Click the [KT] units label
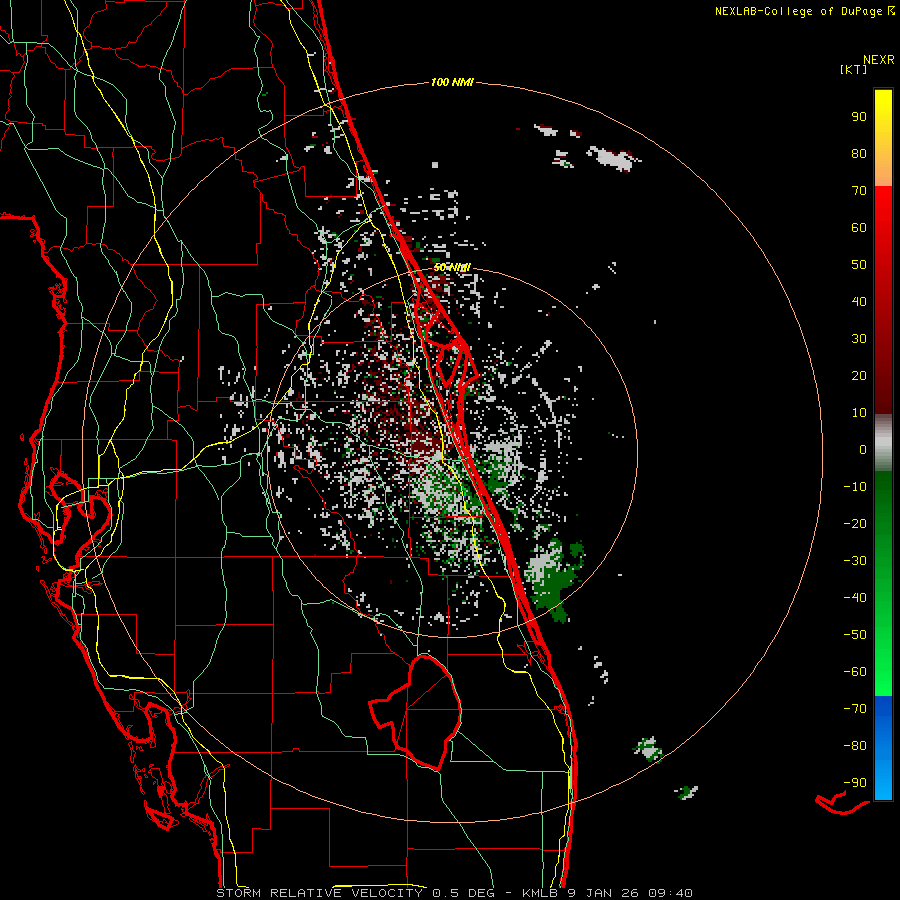Screen dimensions: 900x900 (x=854, y=69)
